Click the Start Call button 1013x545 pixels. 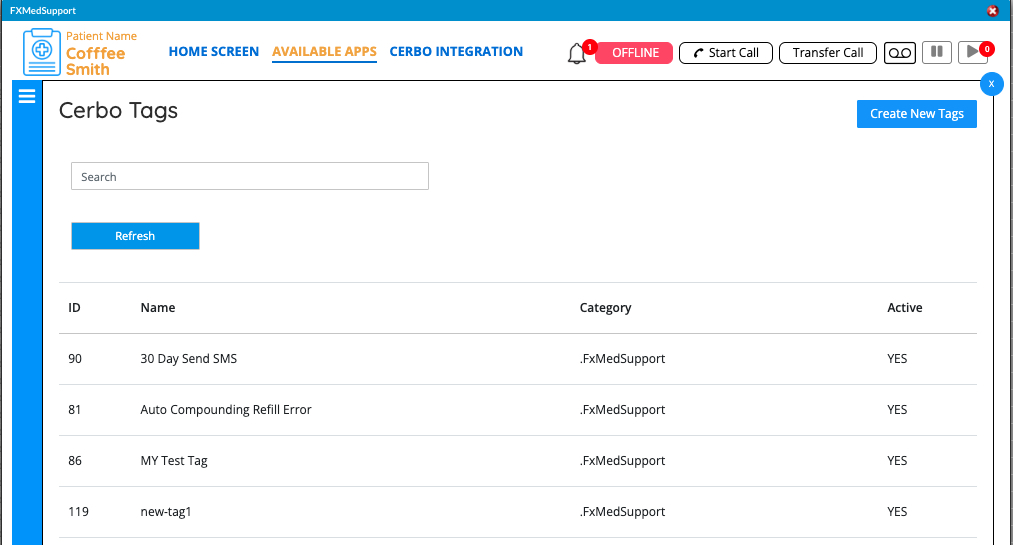[726, 53]
